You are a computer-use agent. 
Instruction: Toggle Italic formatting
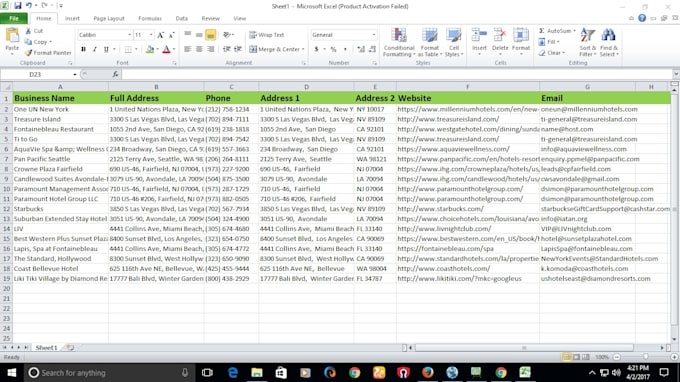[95, 49]
